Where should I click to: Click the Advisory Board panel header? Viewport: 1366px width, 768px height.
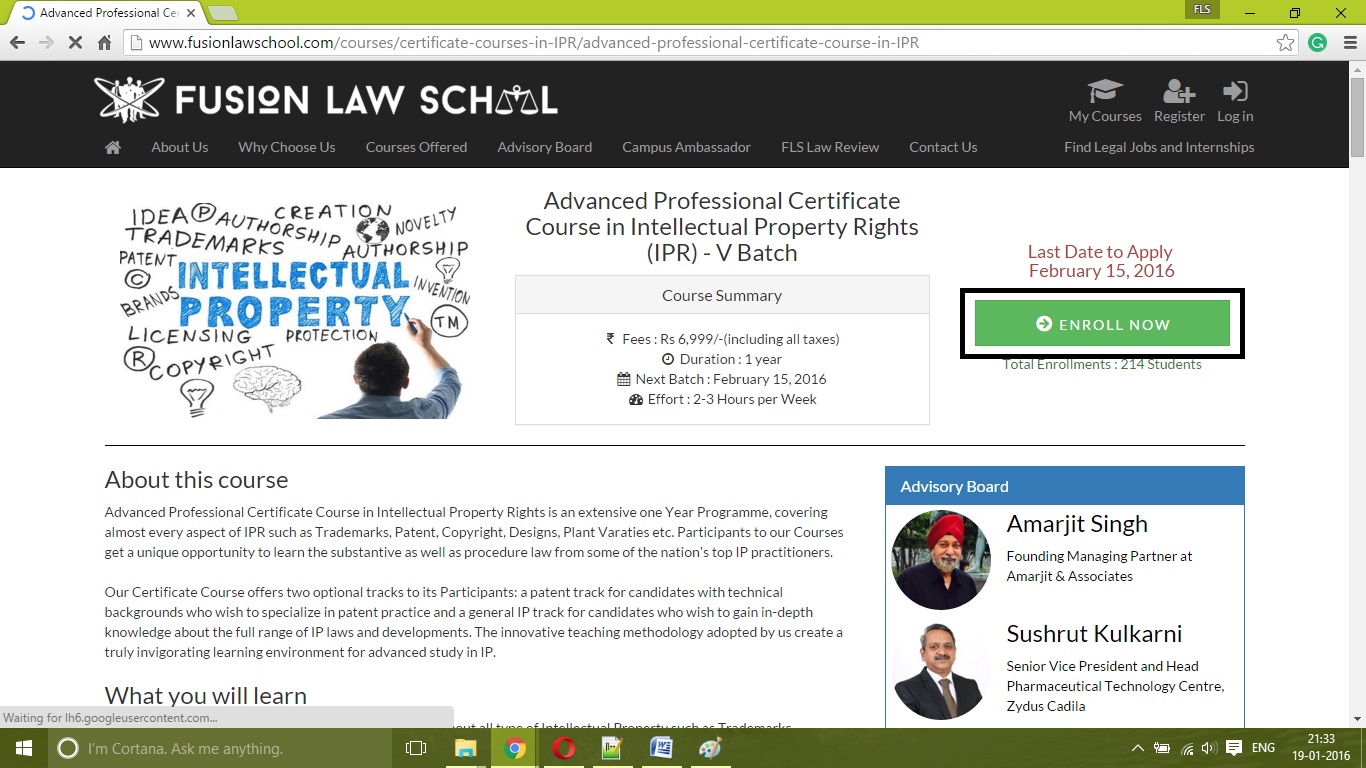coord(1065,486)
